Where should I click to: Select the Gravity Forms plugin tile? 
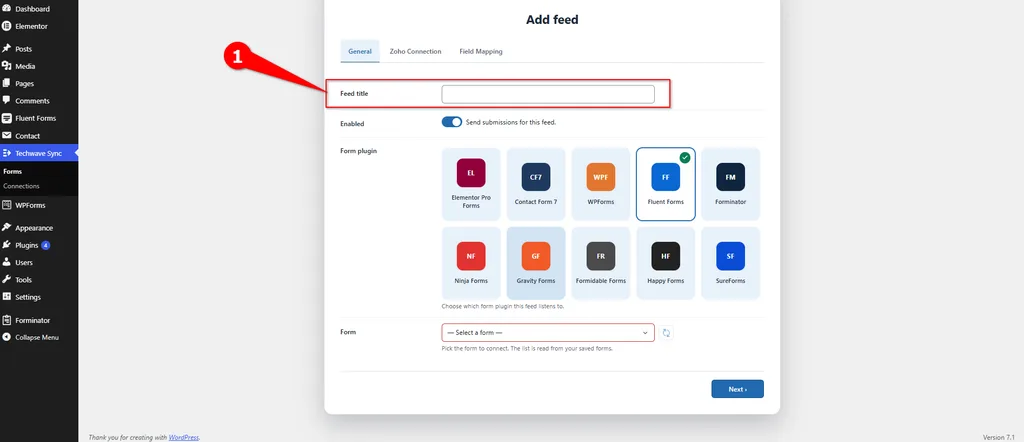point(536,263)
